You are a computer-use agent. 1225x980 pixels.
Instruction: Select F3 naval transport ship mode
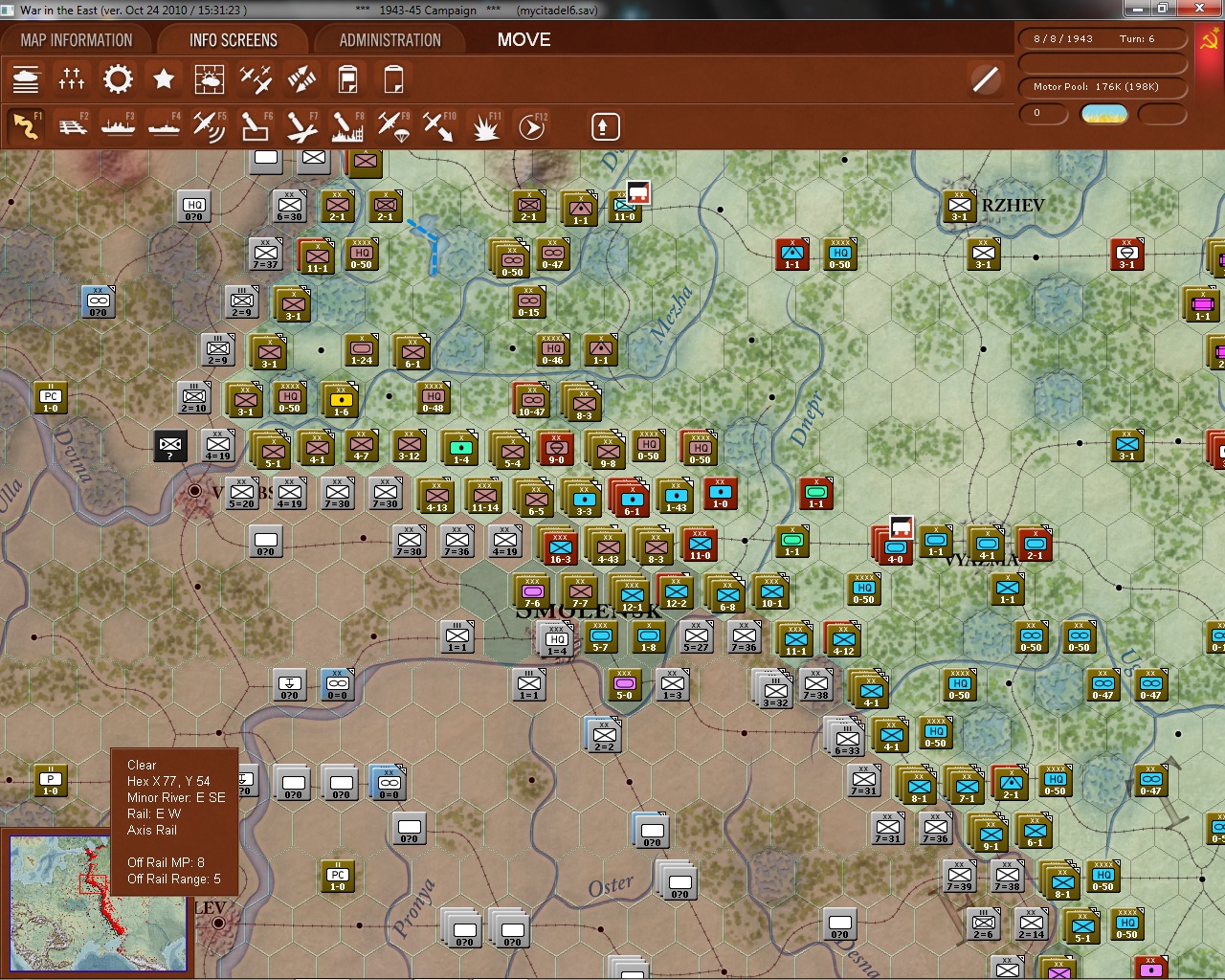pyautogui.click(x=118, y=126)
